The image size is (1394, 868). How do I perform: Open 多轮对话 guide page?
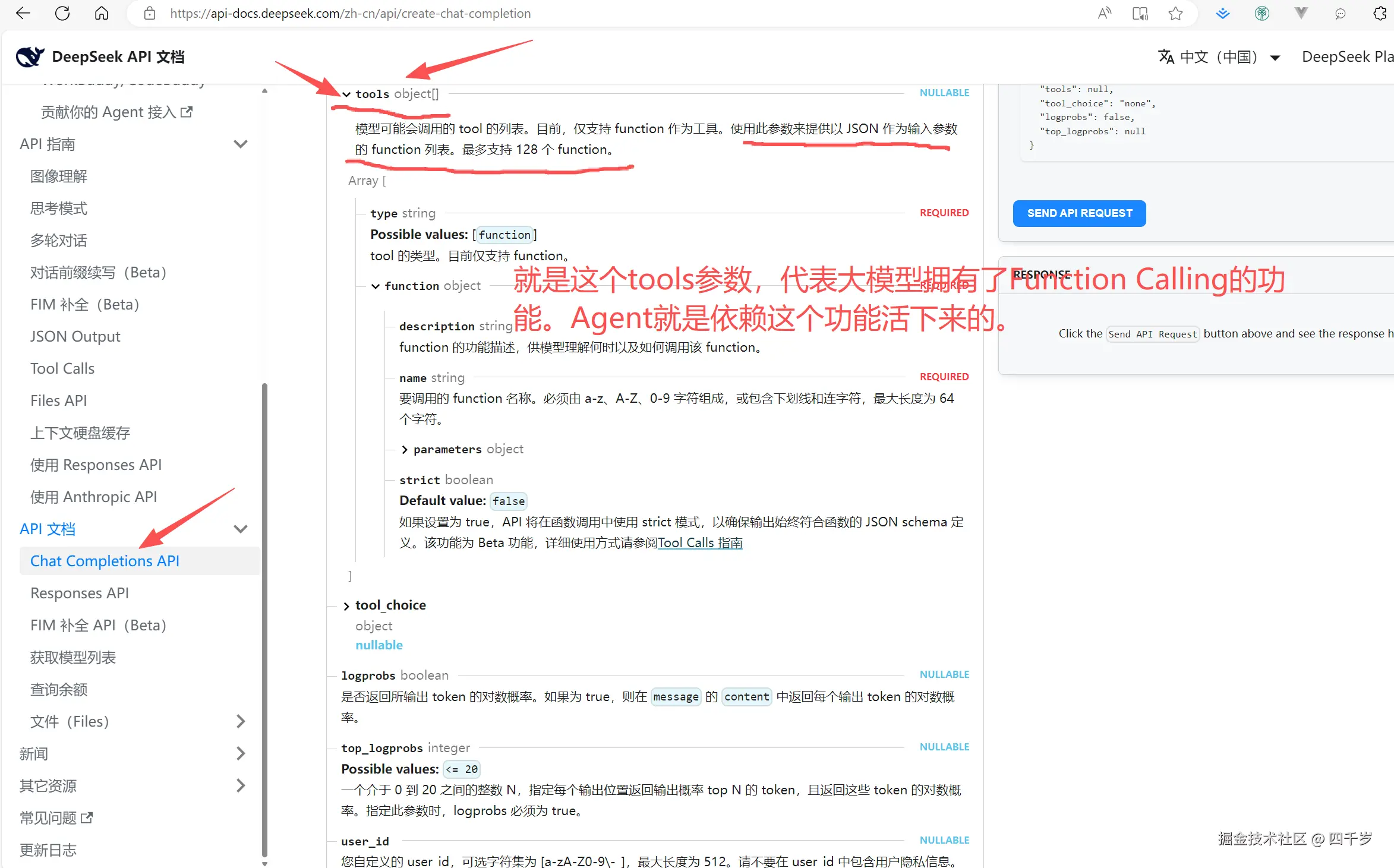(x=59, y=240)
